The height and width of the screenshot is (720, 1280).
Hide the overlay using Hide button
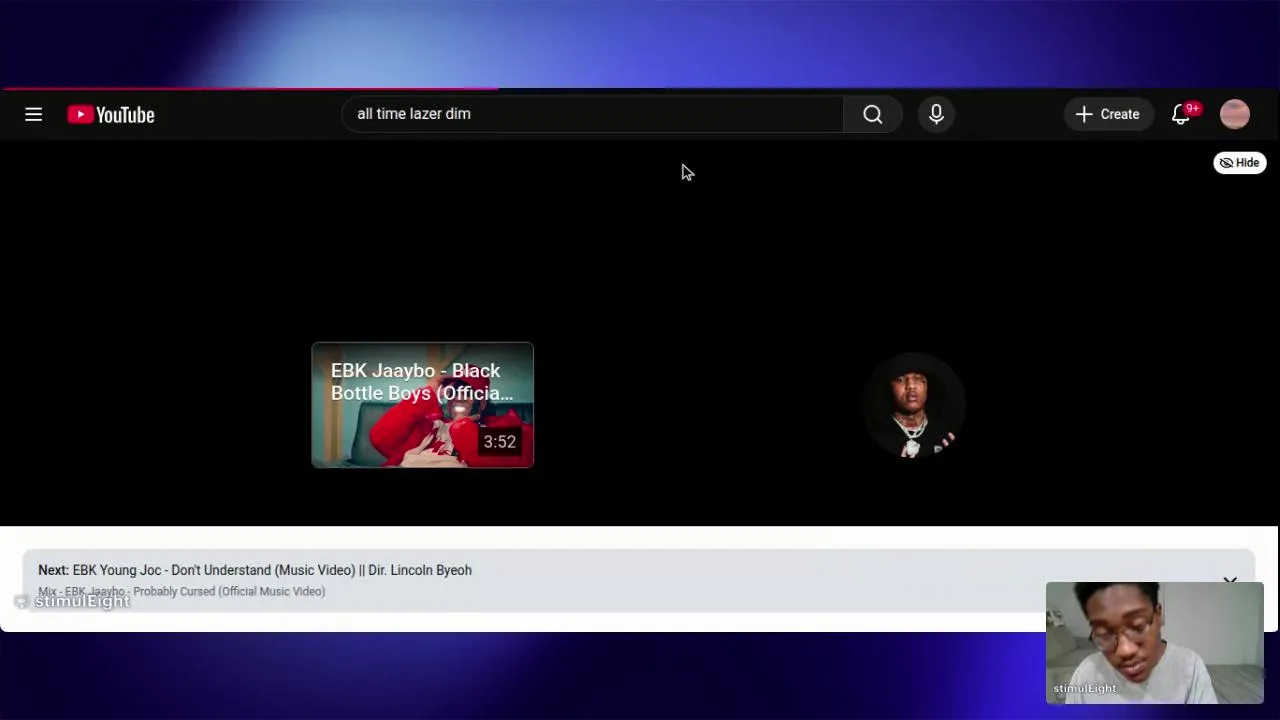click(x=1239, y=163)
